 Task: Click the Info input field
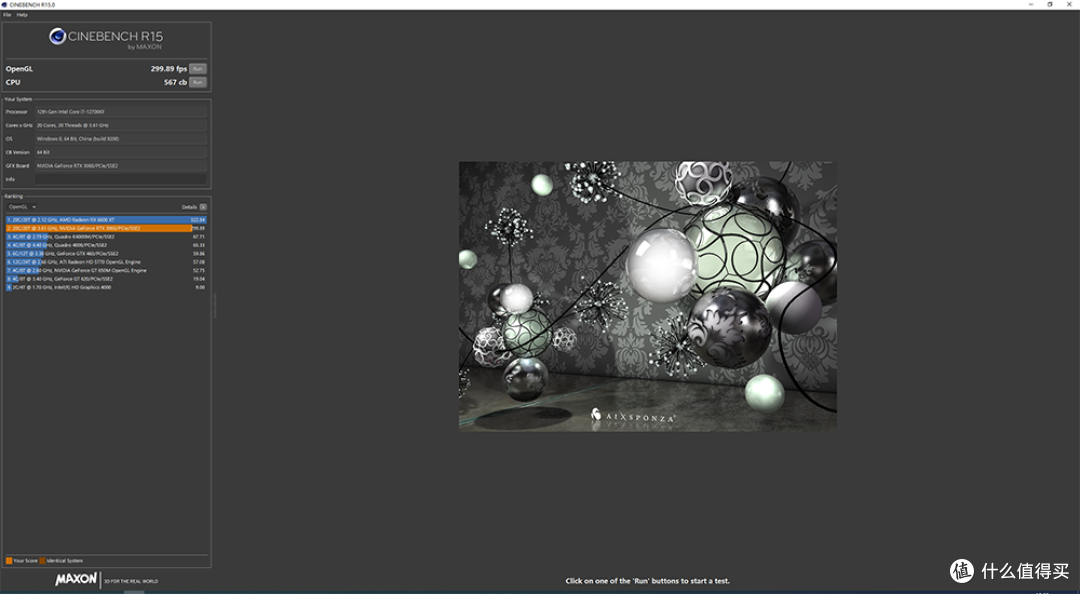(x=121, y=179)
